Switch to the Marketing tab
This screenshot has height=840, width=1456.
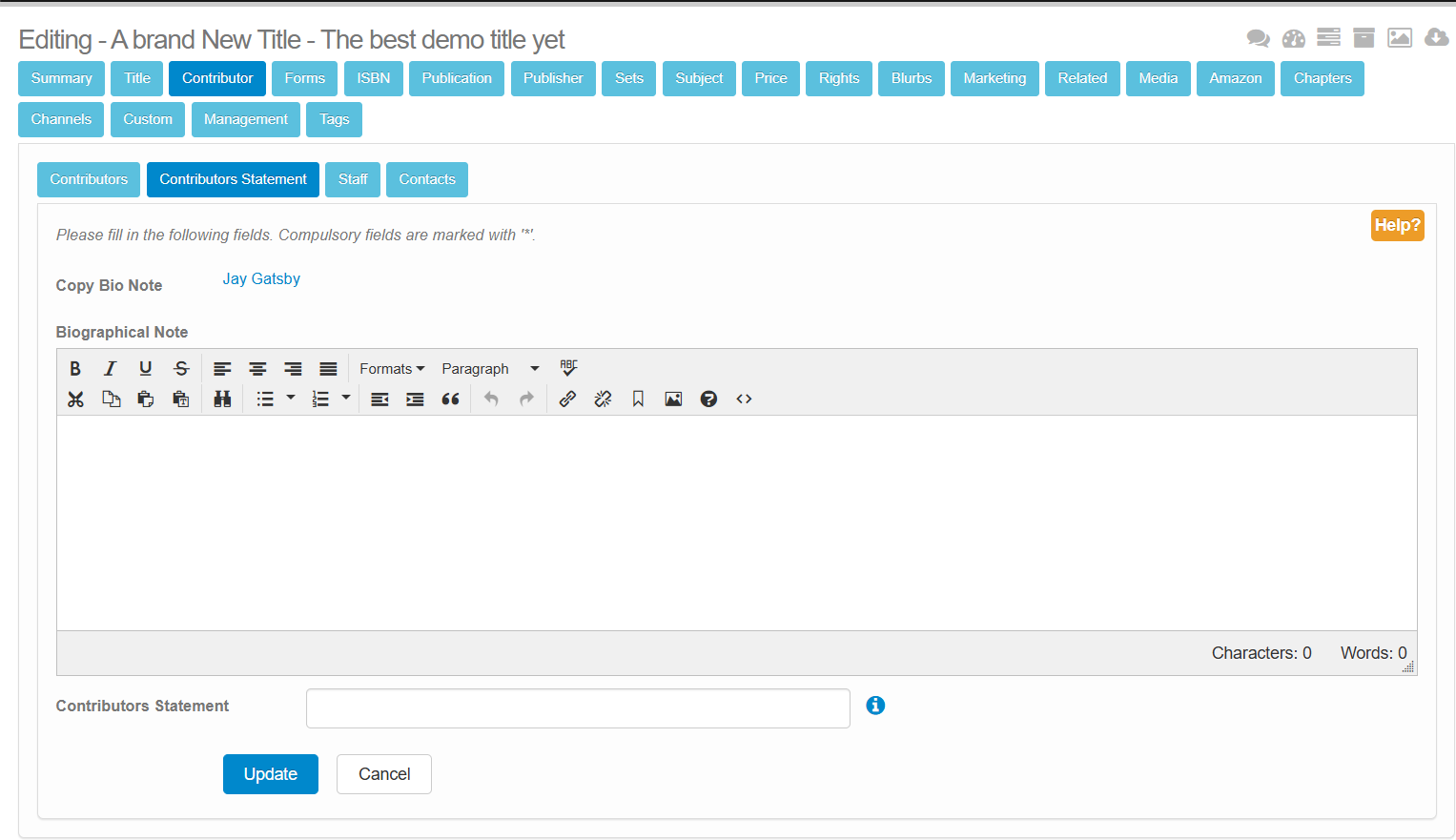pos(995,78)
